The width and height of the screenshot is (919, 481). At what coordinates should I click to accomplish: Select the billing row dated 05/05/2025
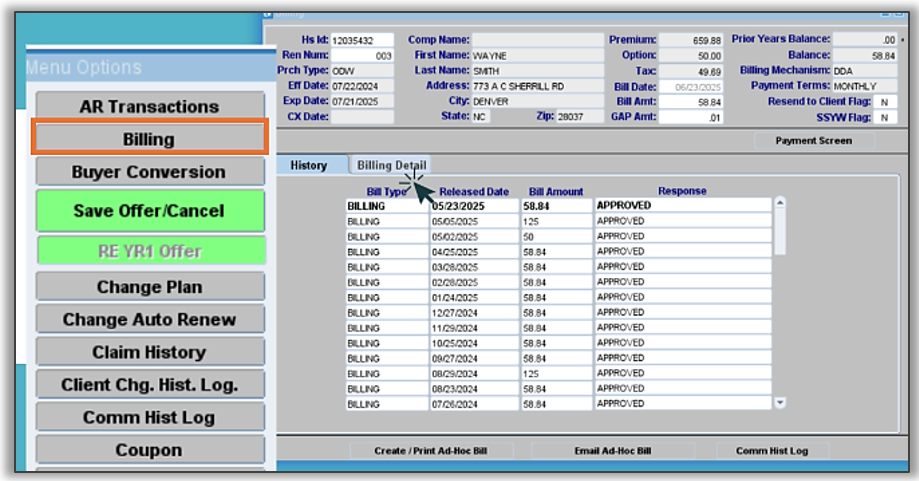pyautogui.click(x=472, y=221)
